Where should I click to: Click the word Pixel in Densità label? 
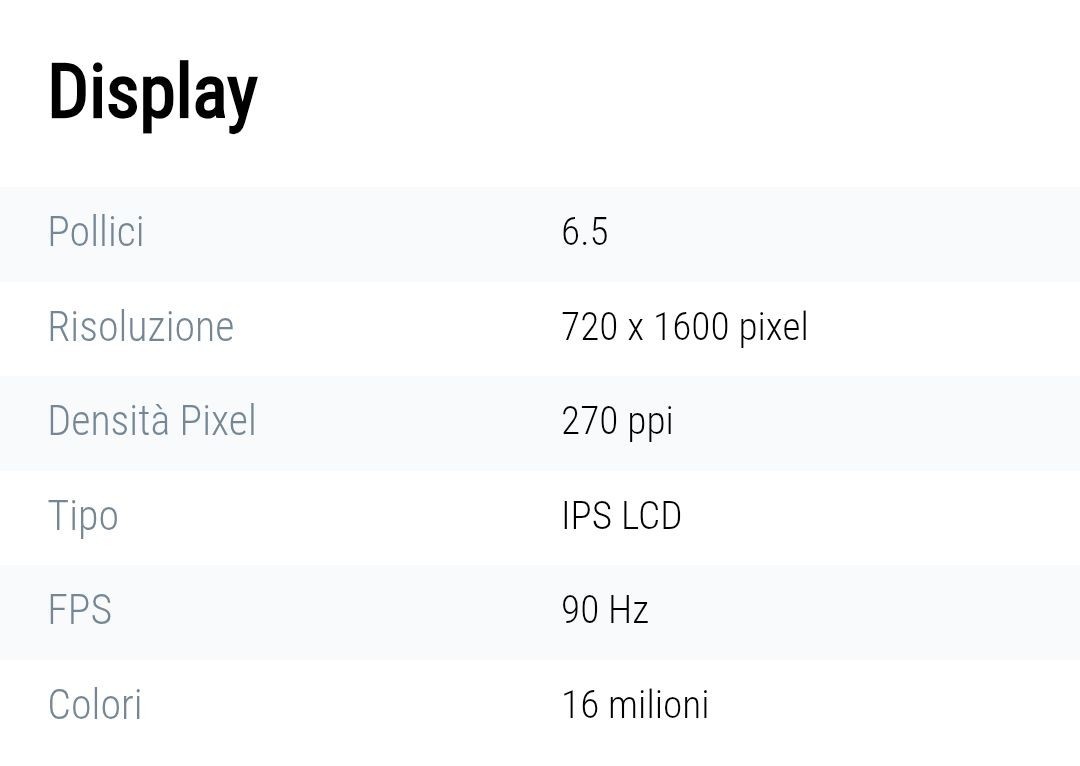[x=218, y=421]
